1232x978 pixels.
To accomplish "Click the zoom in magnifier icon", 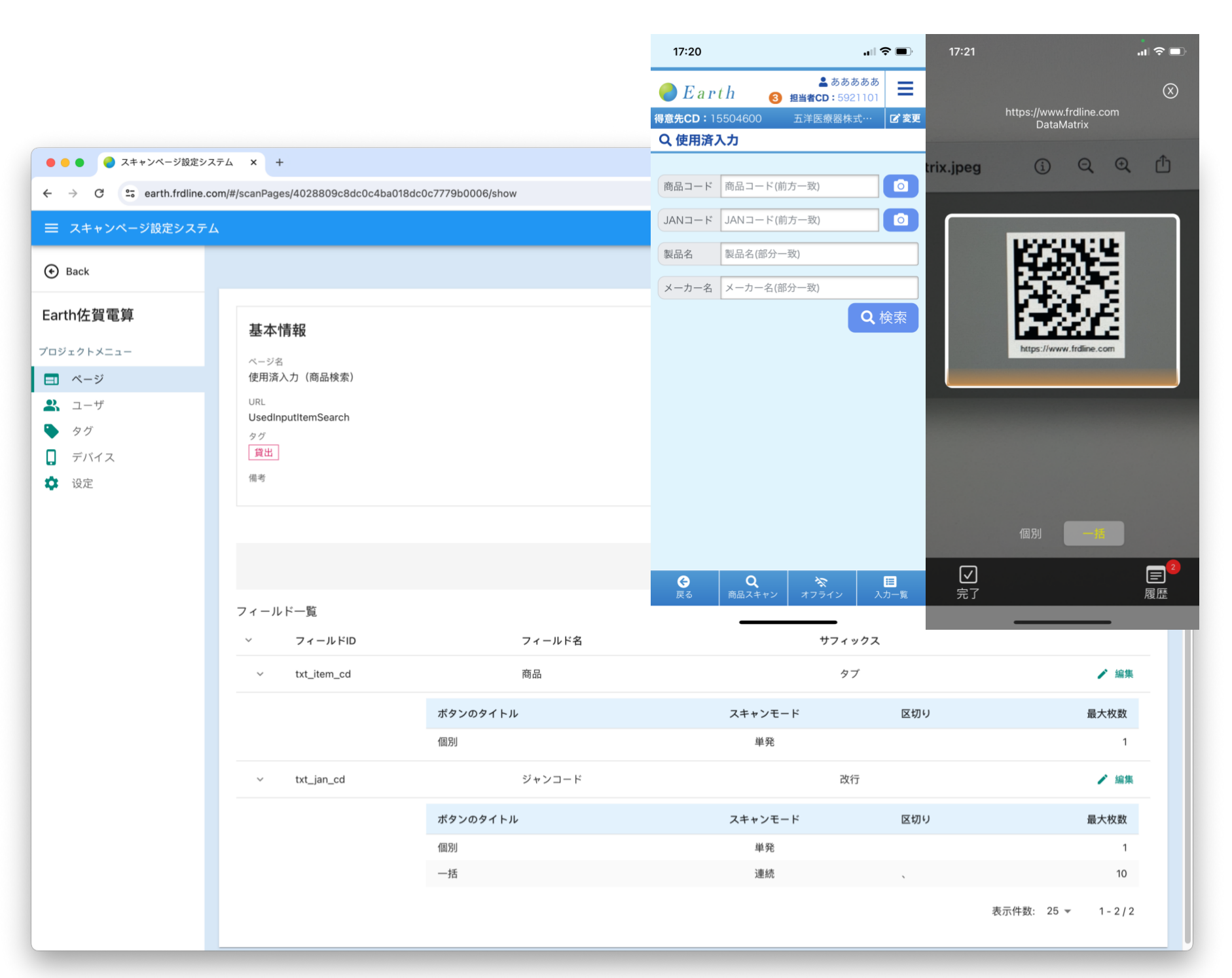I will [1123, 166].
